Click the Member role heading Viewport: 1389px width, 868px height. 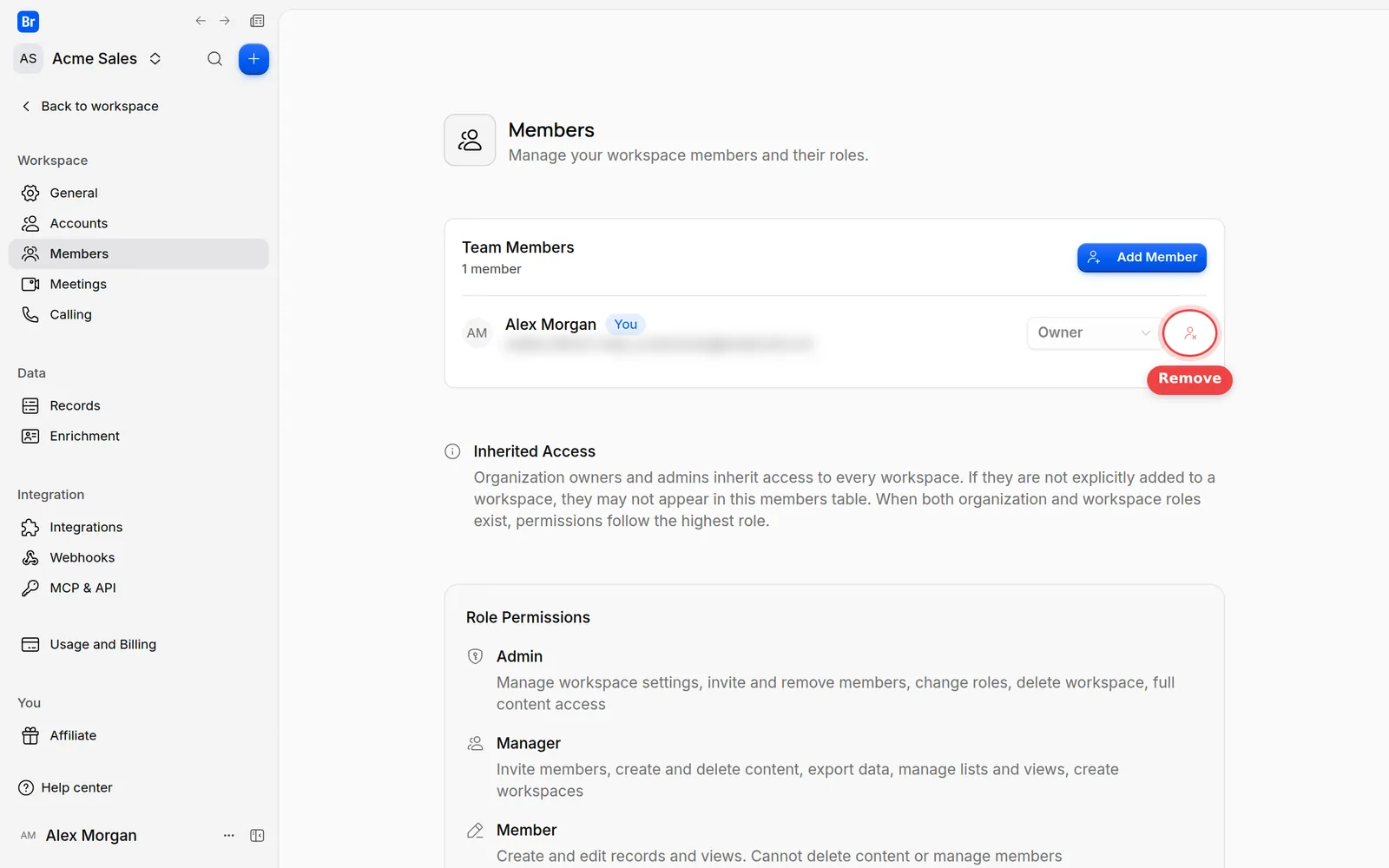pyautogui.click(x=526, y=830)
